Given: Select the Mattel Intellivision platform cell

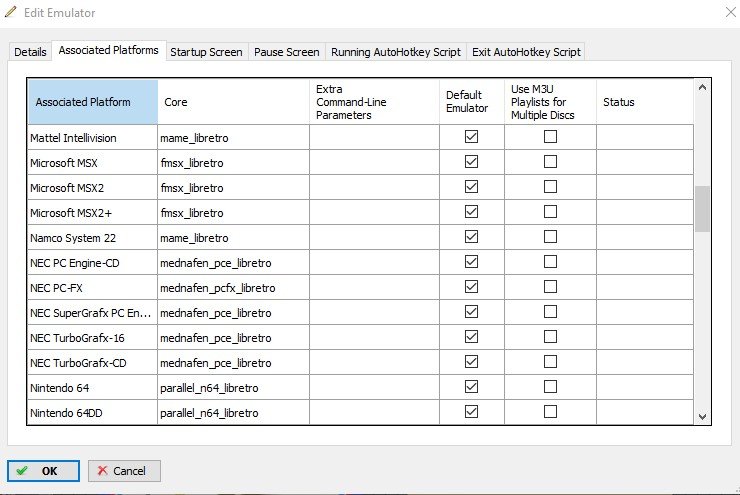Looking at the screenshot, I should coord(92,138).
